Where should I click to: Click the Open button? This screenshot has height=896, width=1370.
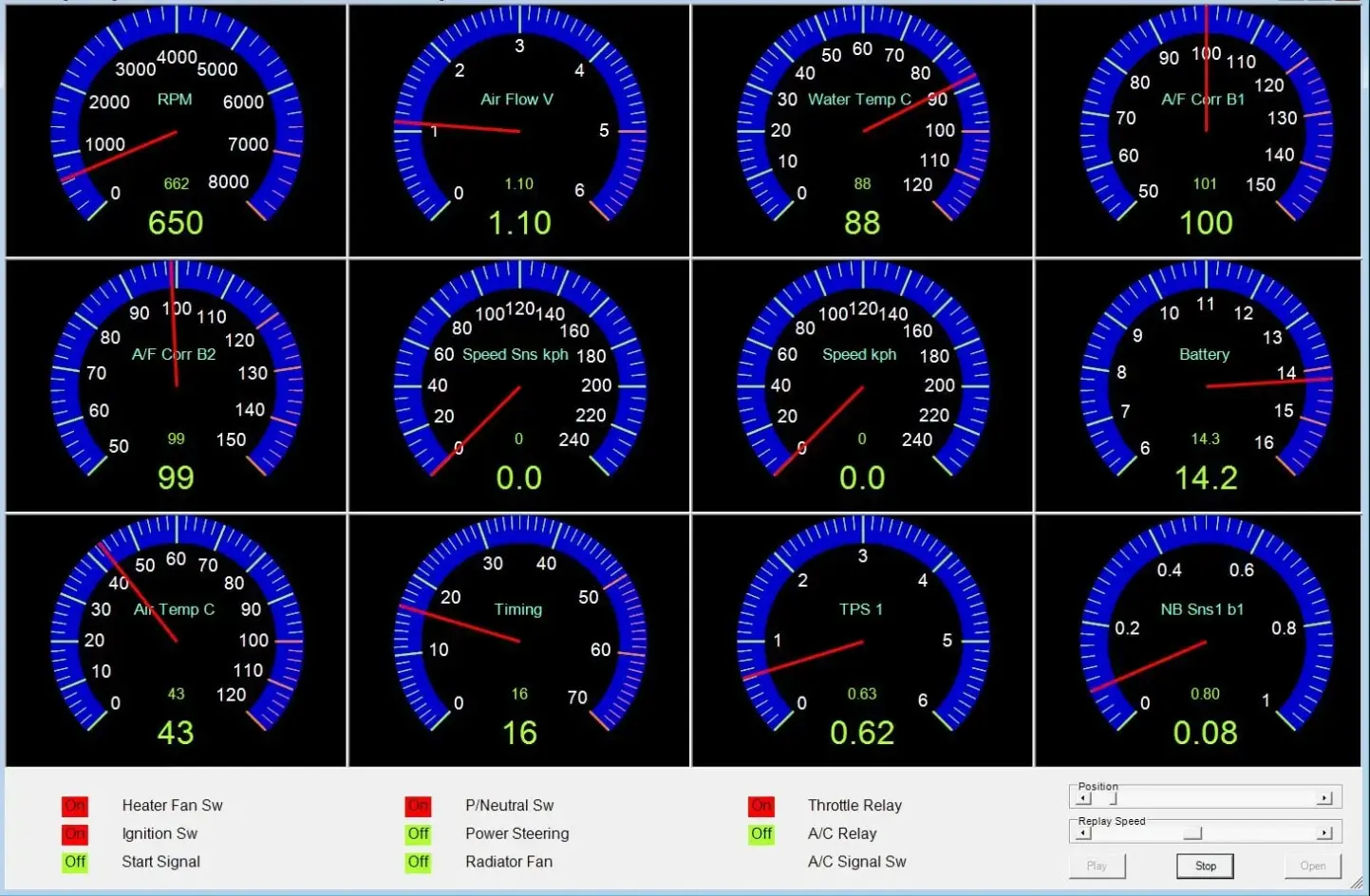(1313, 866)
